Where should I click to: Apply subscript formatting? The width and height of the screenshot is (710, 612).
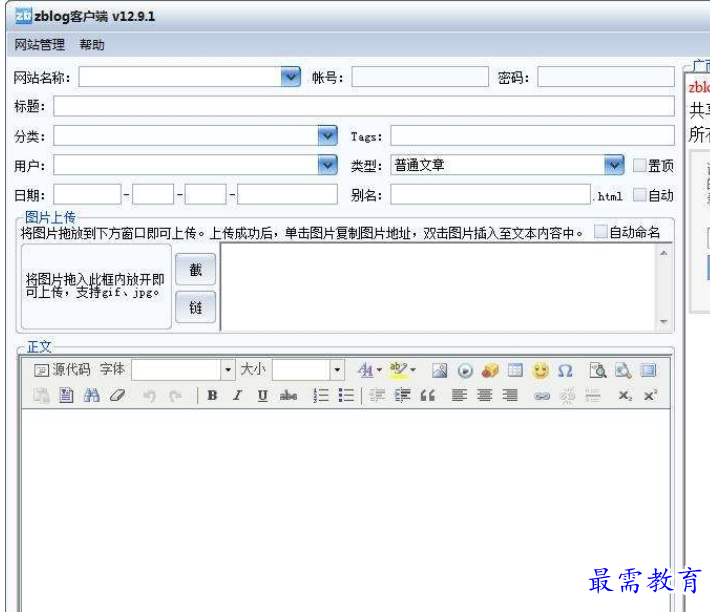coord(625,396)
